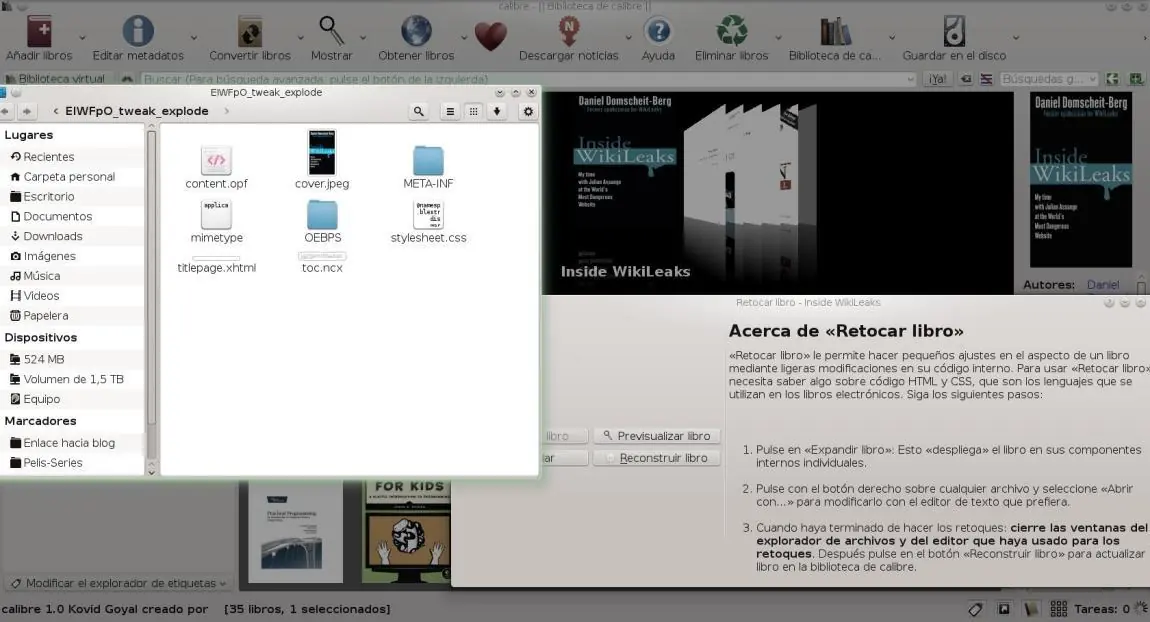This screenshot has width=1150, height=622.
Task: Go back in the file manager
Action: tap(6, 111)
